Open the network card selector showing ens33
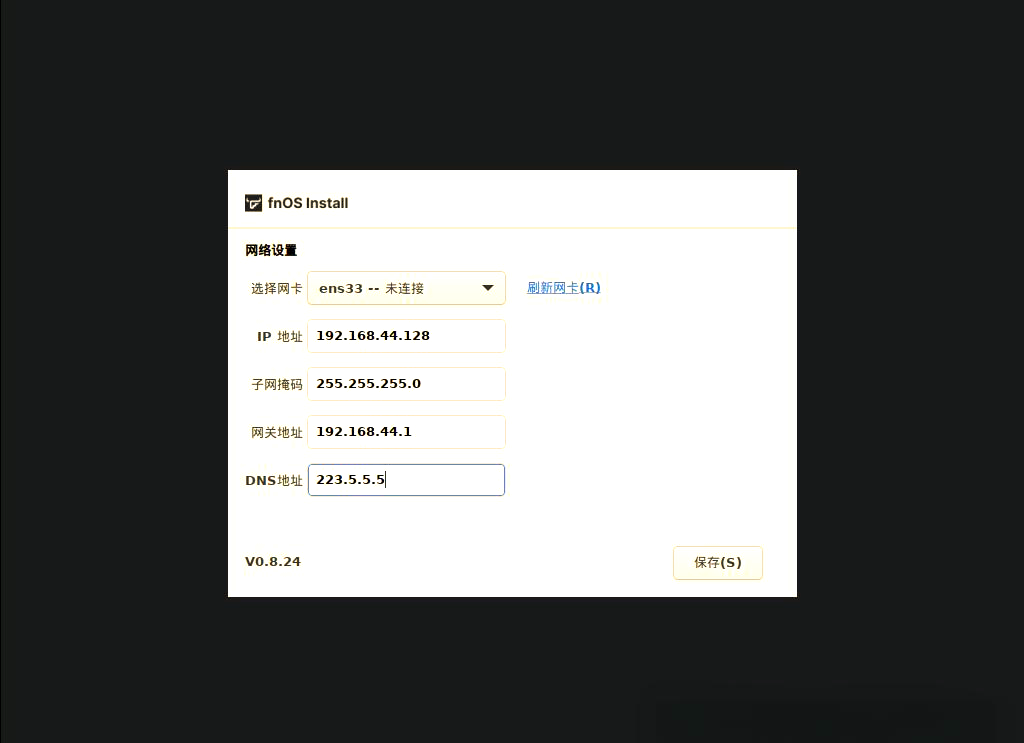1024x743 pixels. (406, 288)
